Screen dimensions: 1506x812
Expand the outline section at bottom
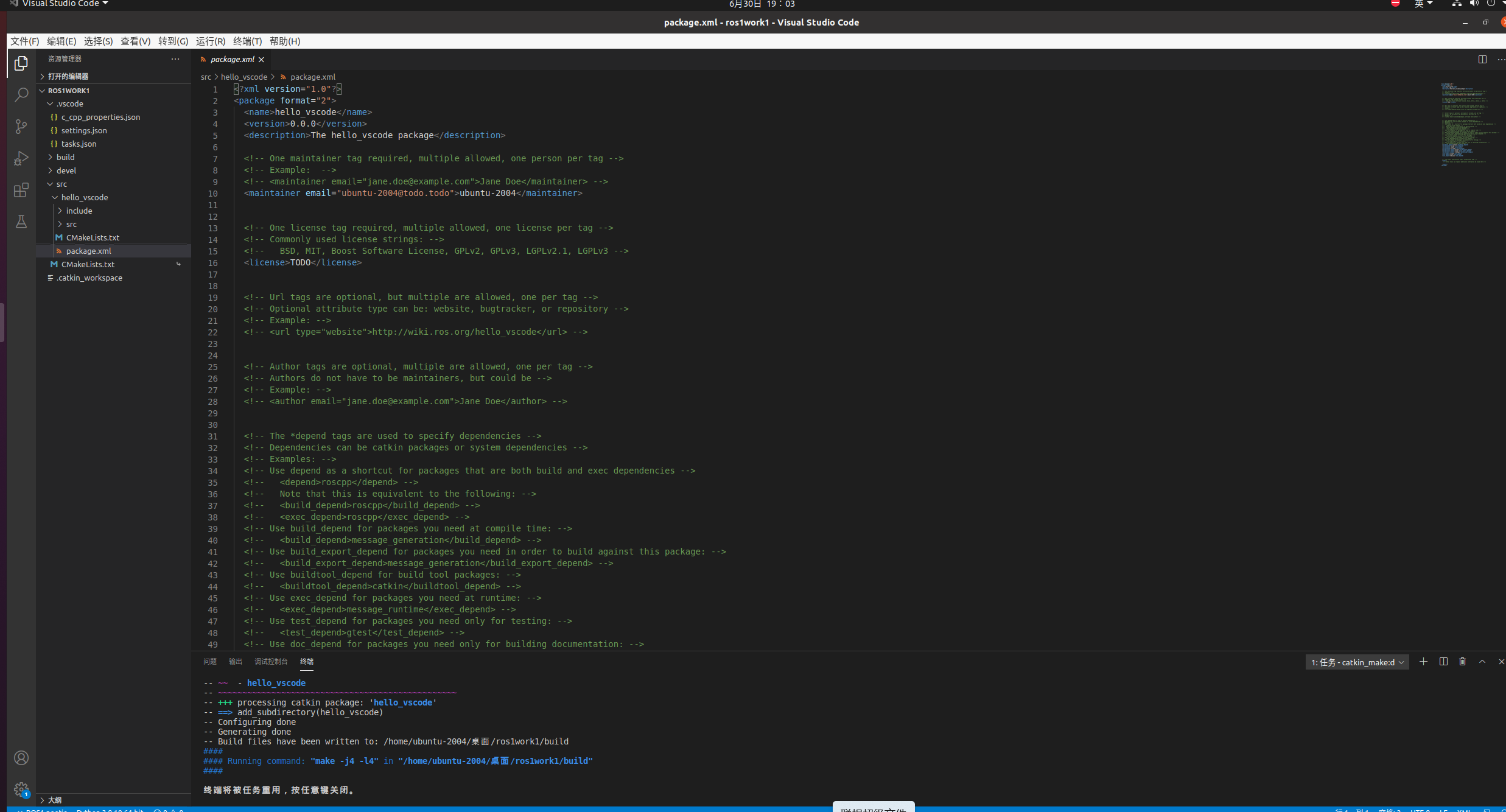[x=54, y=800]
